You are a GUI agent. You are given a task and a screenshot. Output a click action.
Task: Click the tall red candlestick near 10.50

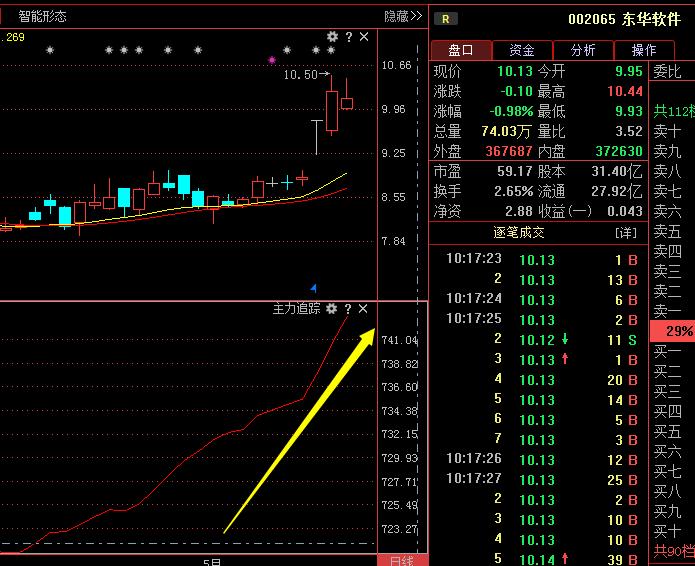332,111
